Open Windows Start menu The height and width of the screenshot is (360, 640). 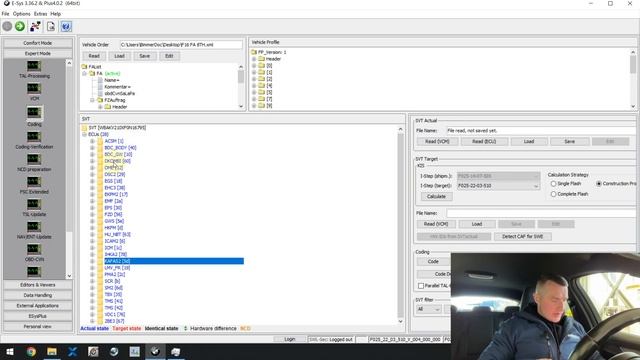(9, 351)
